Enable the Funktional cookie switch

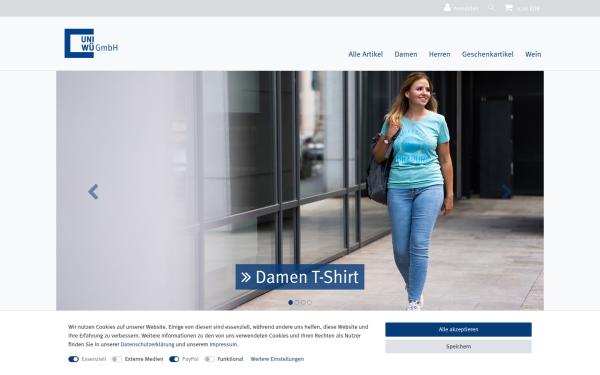coord(209,359)
